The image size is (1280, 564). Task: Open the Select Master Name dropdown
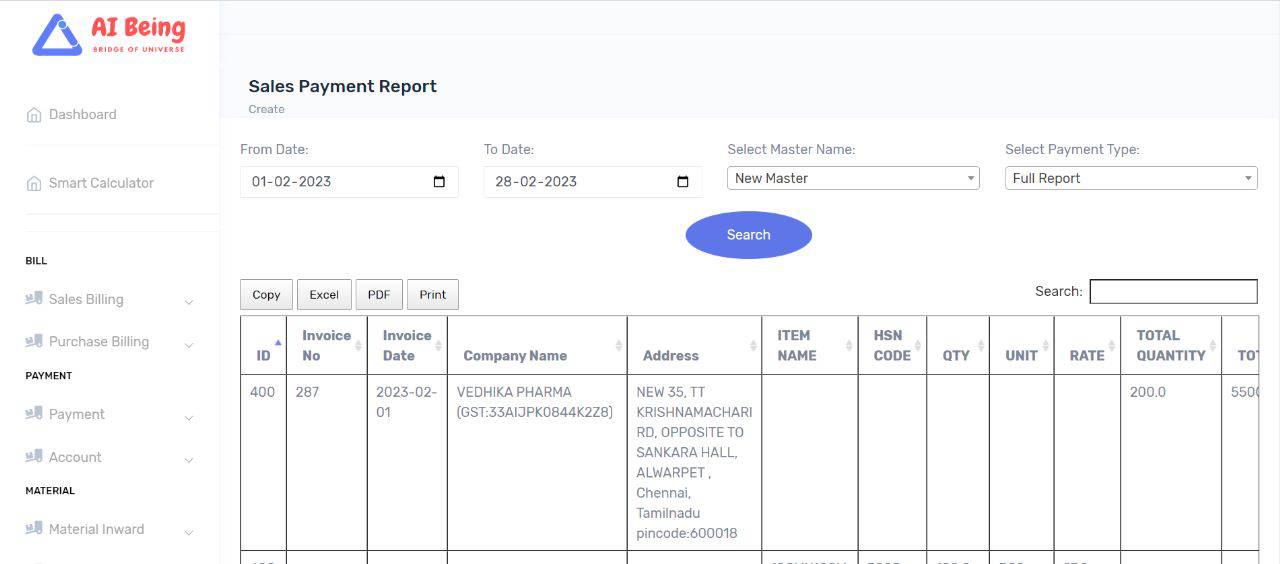[853, 178]
